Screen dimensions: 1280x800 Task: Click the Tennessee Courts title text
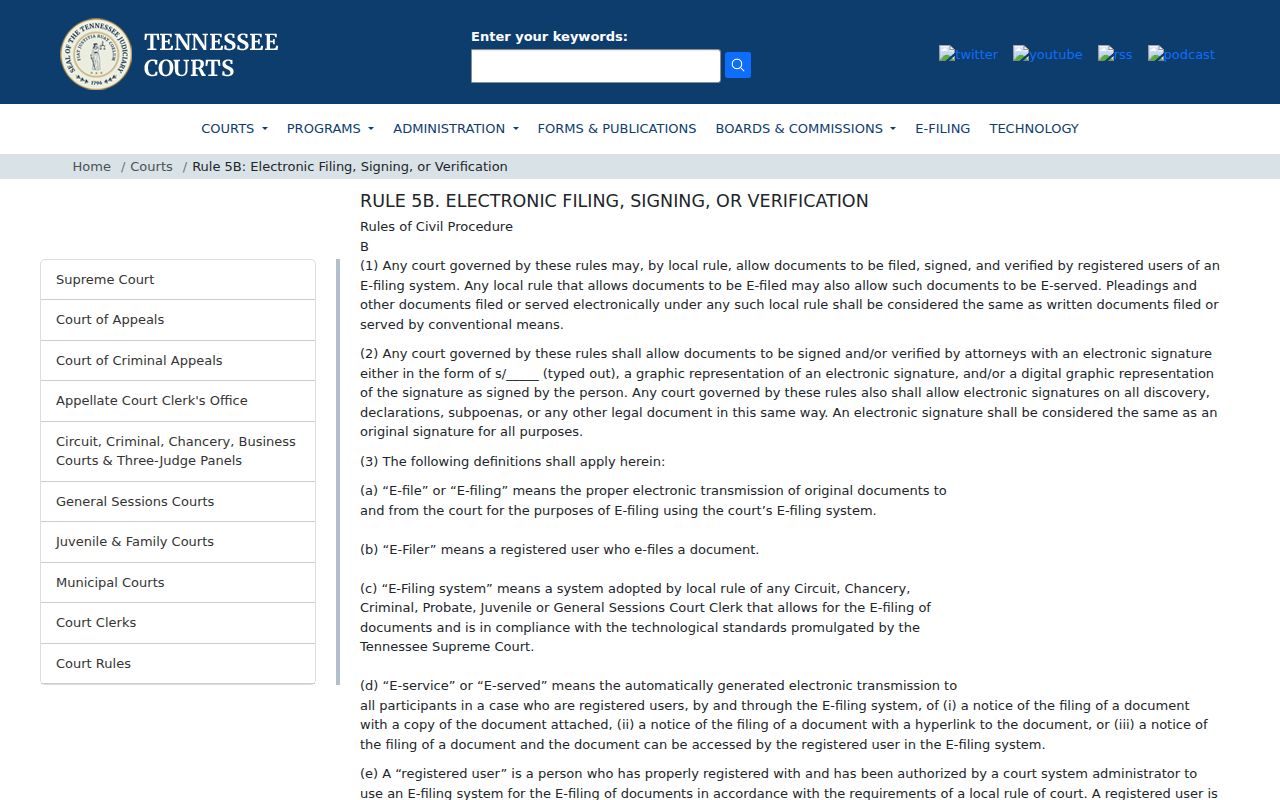click(211, 55)
